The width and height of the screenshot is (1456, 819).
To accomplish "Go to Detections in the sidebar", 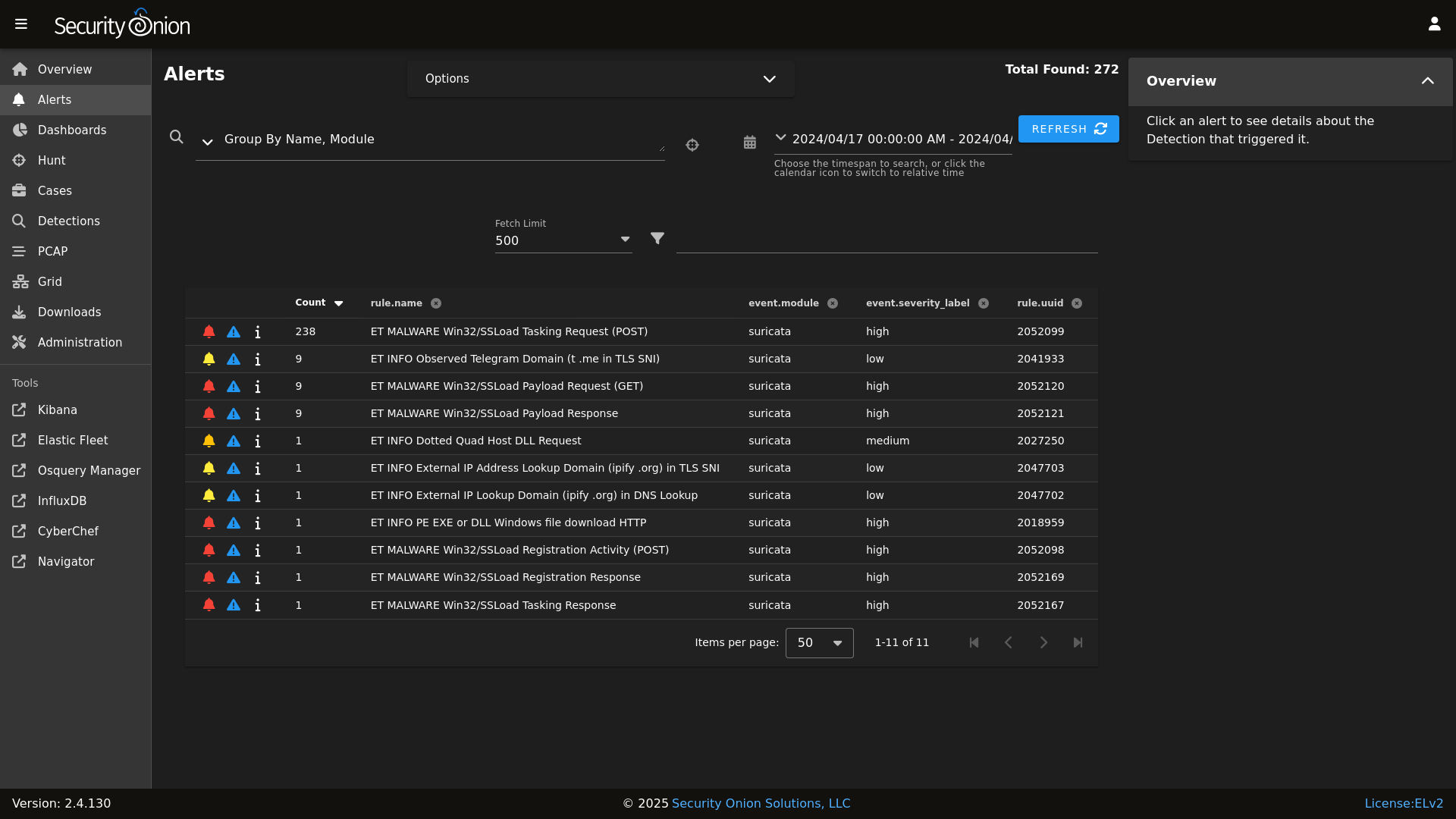I will pyautogui.click(x=68, y=221).
